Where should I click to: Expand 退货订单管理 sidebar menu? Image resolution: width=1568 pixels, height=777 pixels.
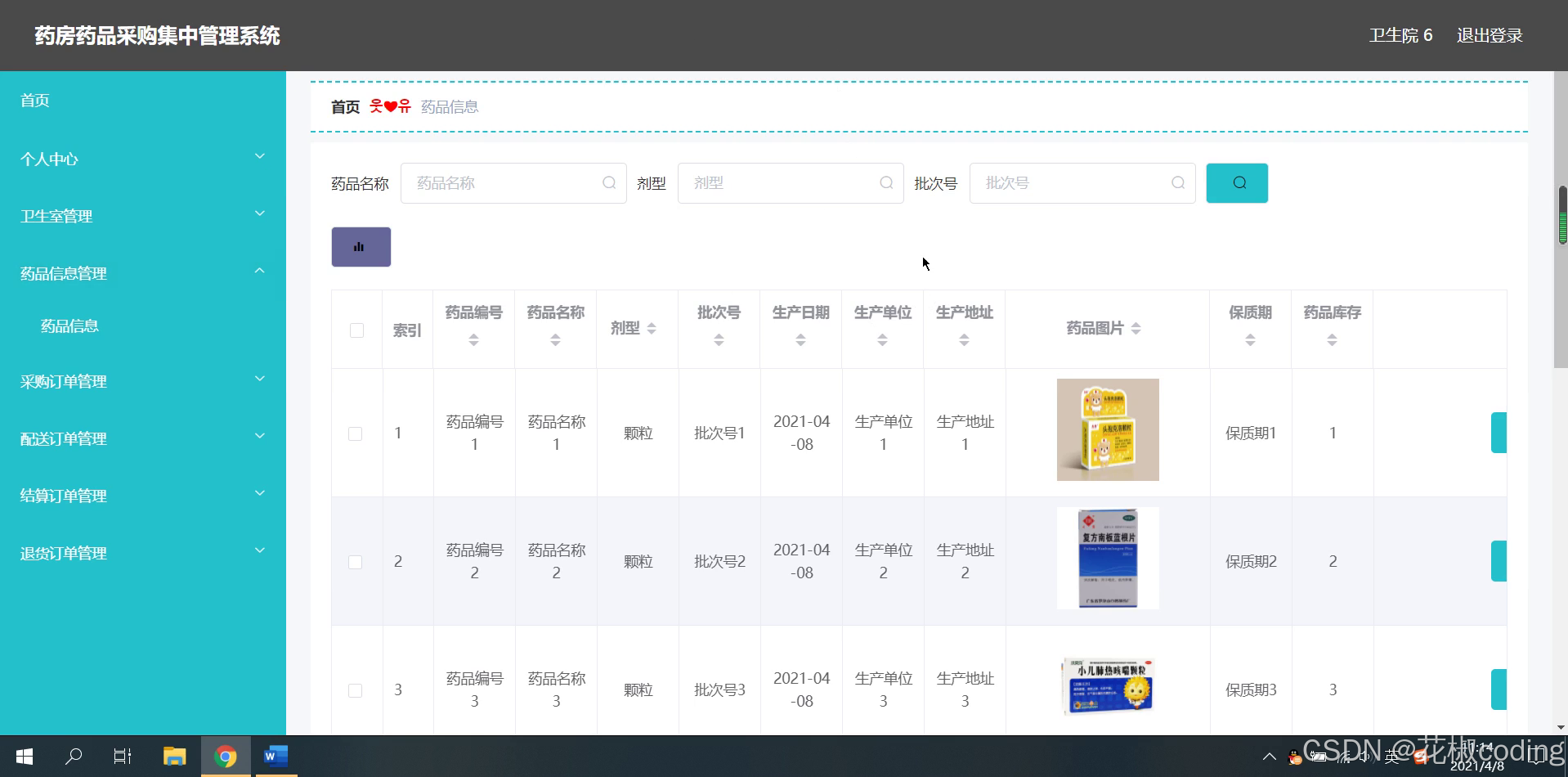coord(143,553)
